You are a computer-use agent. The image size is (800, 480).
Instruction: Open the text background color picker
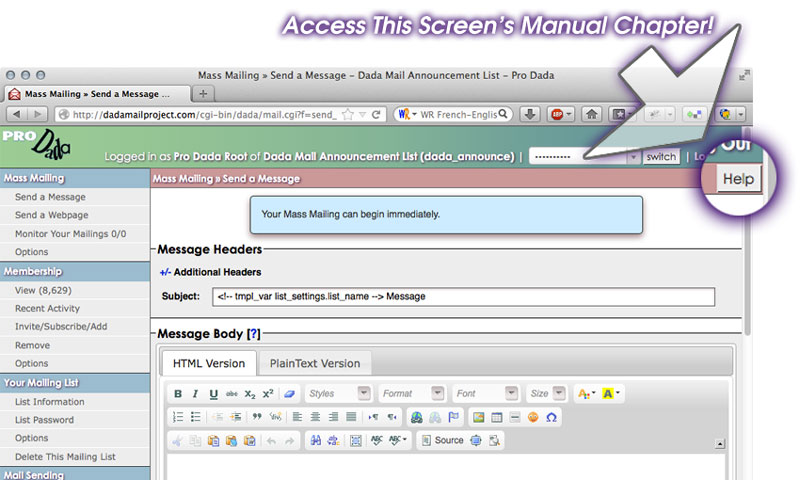coord(612,394)
